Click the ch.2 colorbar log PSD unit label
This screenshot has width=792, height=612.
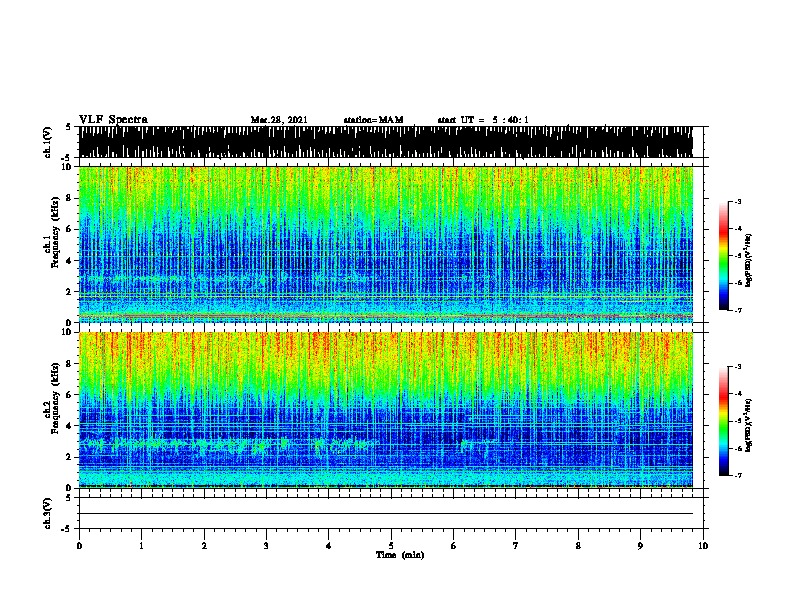click(x=749, y=425)
